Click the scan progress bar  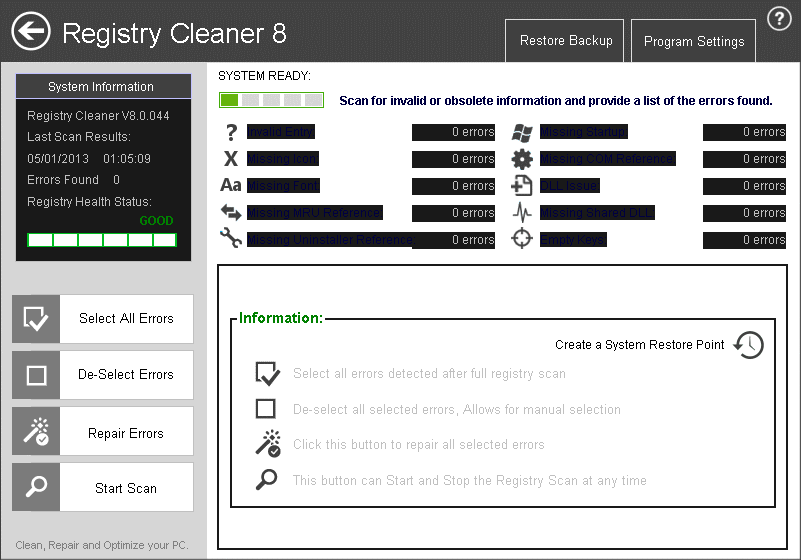pos(271,100)
